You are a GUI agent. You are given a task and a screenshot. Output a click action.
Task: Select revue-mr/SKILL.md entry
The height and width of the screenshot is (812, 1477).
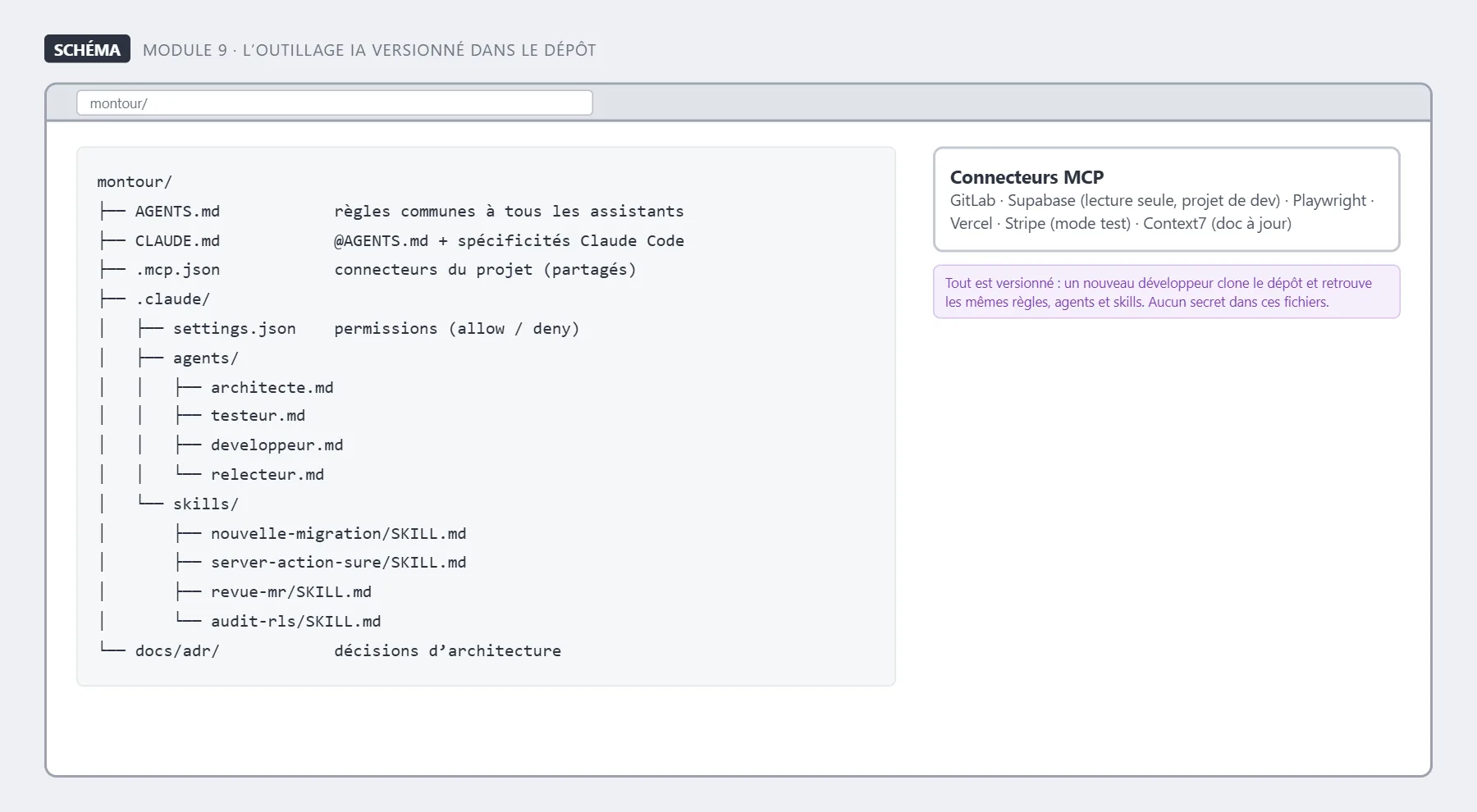click(x=290, y=592)
